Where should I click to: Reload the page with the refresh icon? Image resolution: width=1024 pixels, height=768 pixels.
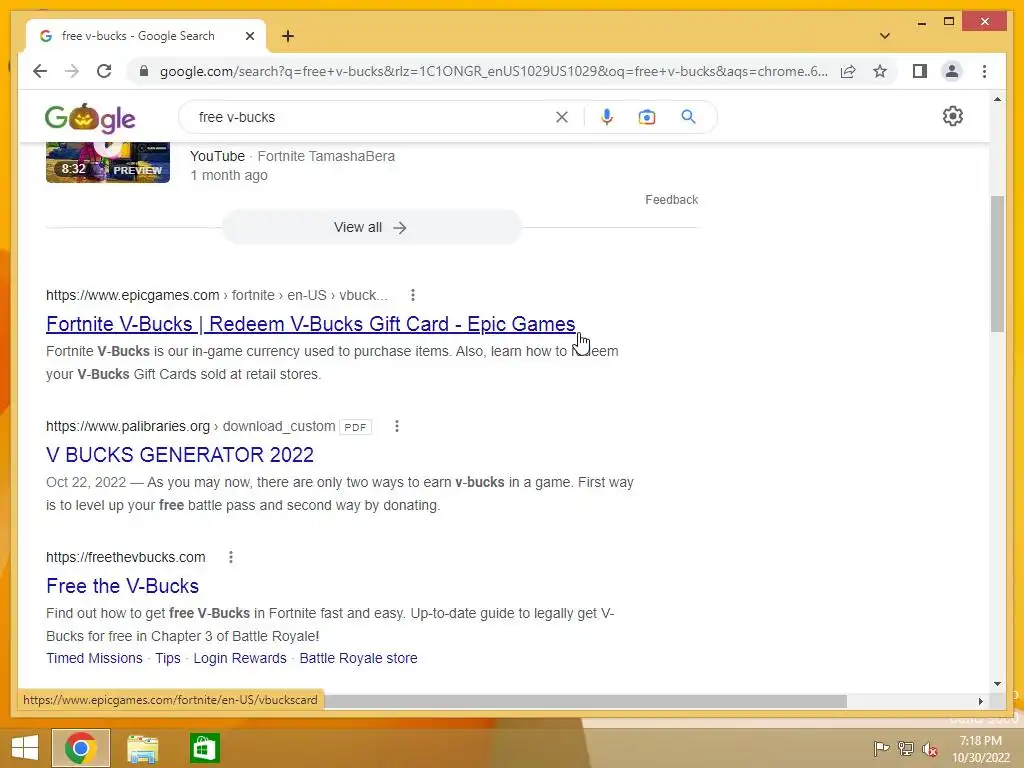click(x=104, y=71)
